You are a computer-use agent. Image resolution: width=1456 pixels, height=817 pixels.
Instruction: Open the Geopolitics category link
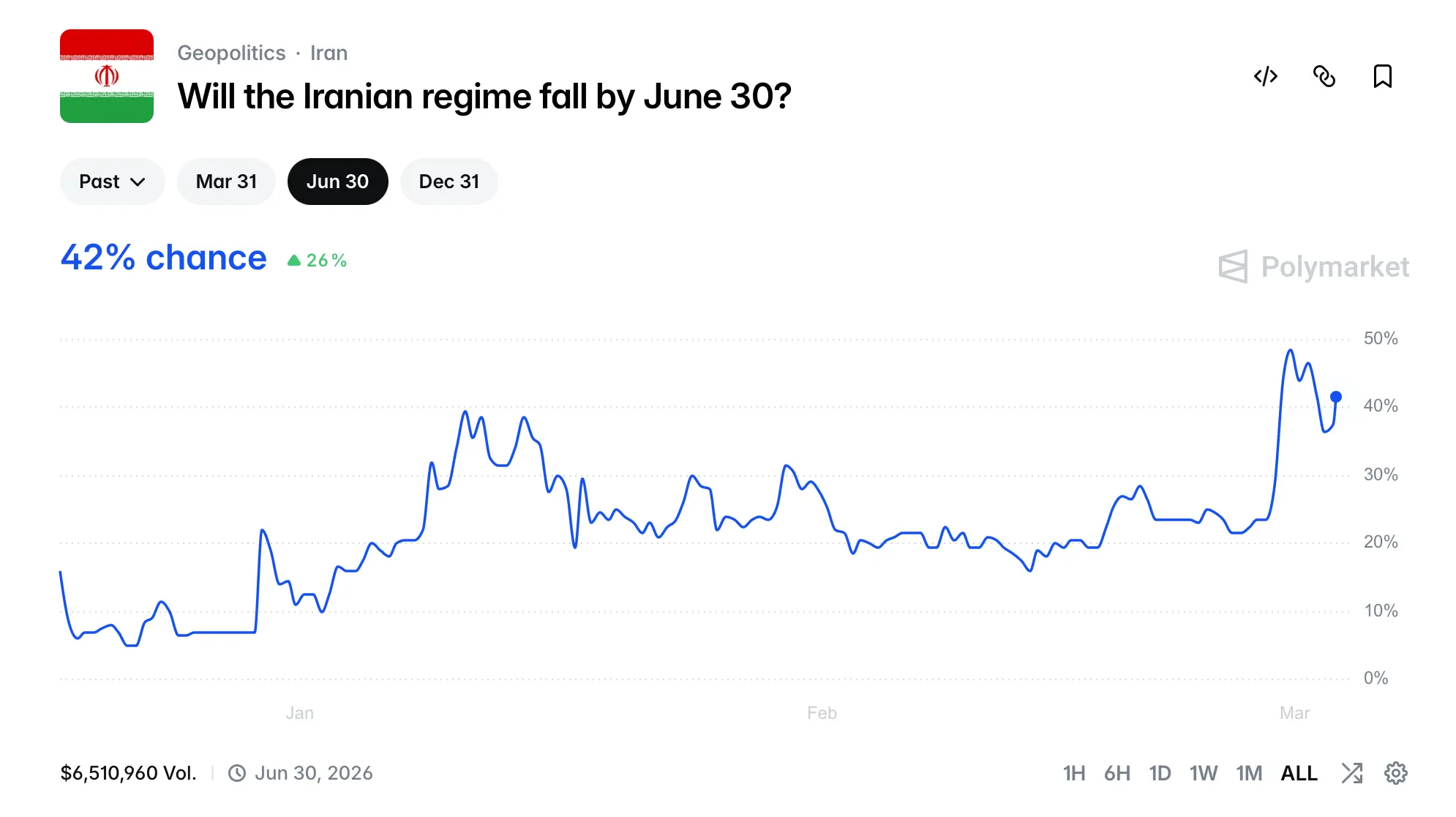pos(231,52)
